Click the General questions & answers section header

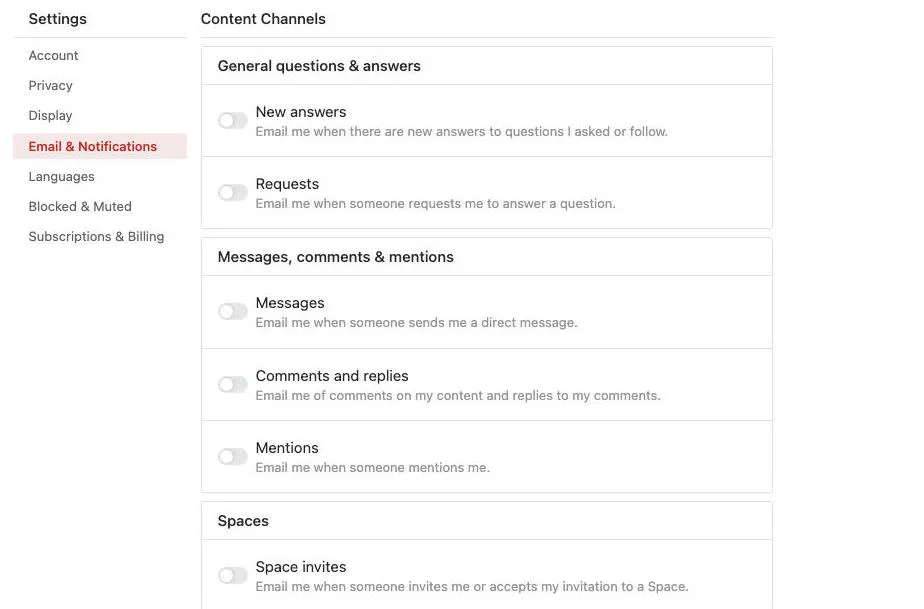[319, 66]
